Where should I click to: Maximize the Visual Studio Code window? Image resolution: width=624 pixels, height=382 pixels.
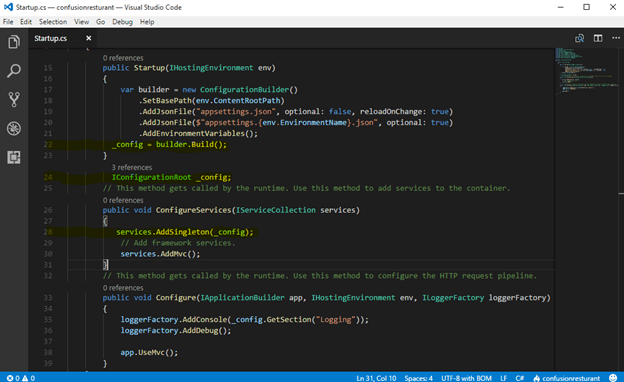[x=586, y=7]
